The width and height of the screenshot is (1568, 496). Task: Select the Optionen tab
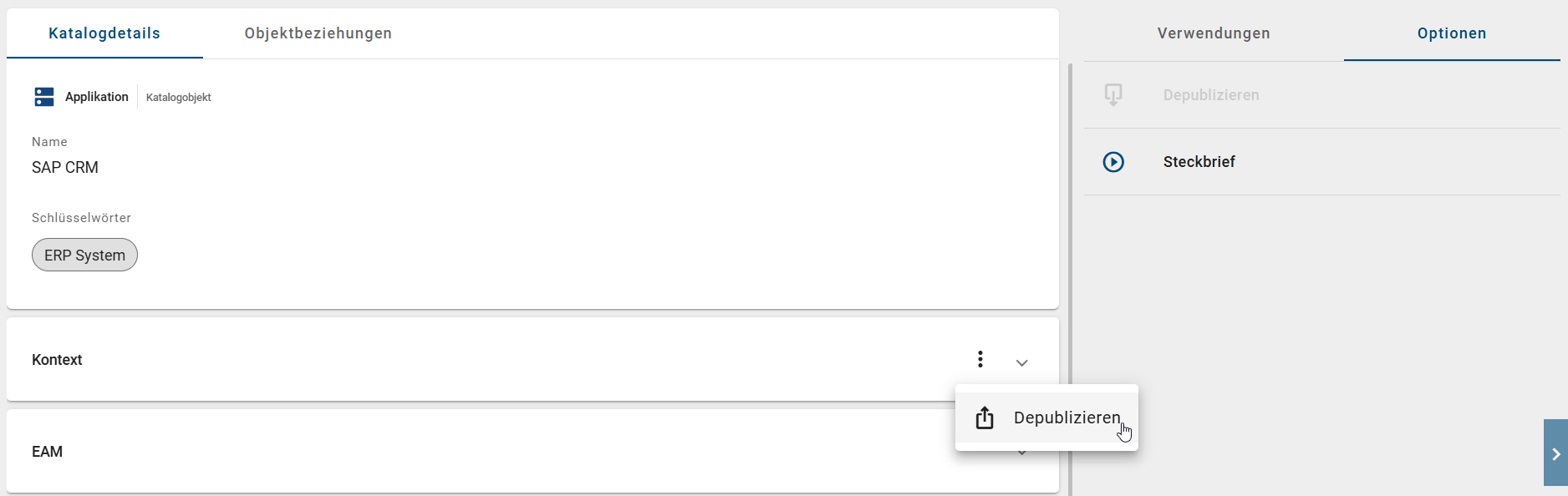[x=1452, y=33]
